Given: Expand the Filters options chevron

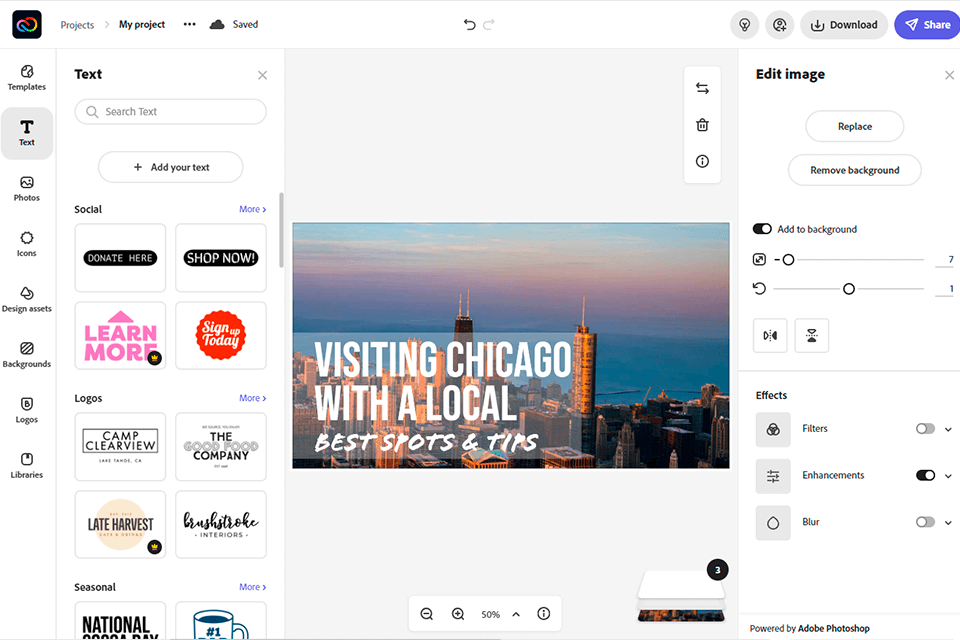Looking at the screenshot, I should pyautogui.click(x=948, y=429).
